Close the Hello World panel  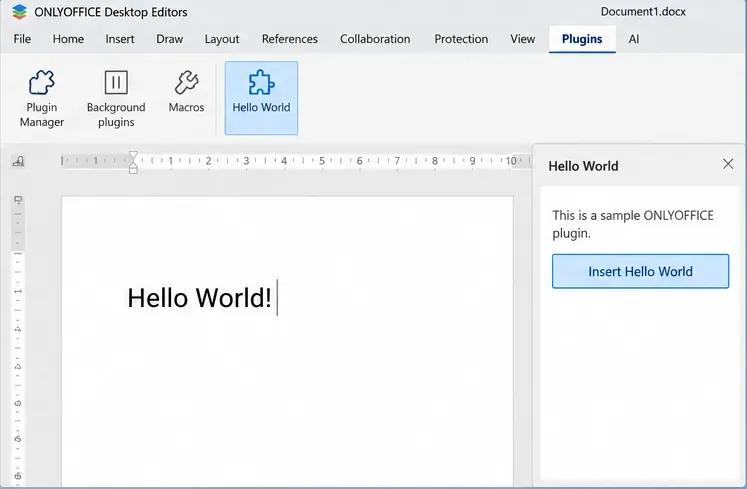[x=728, y=164]
